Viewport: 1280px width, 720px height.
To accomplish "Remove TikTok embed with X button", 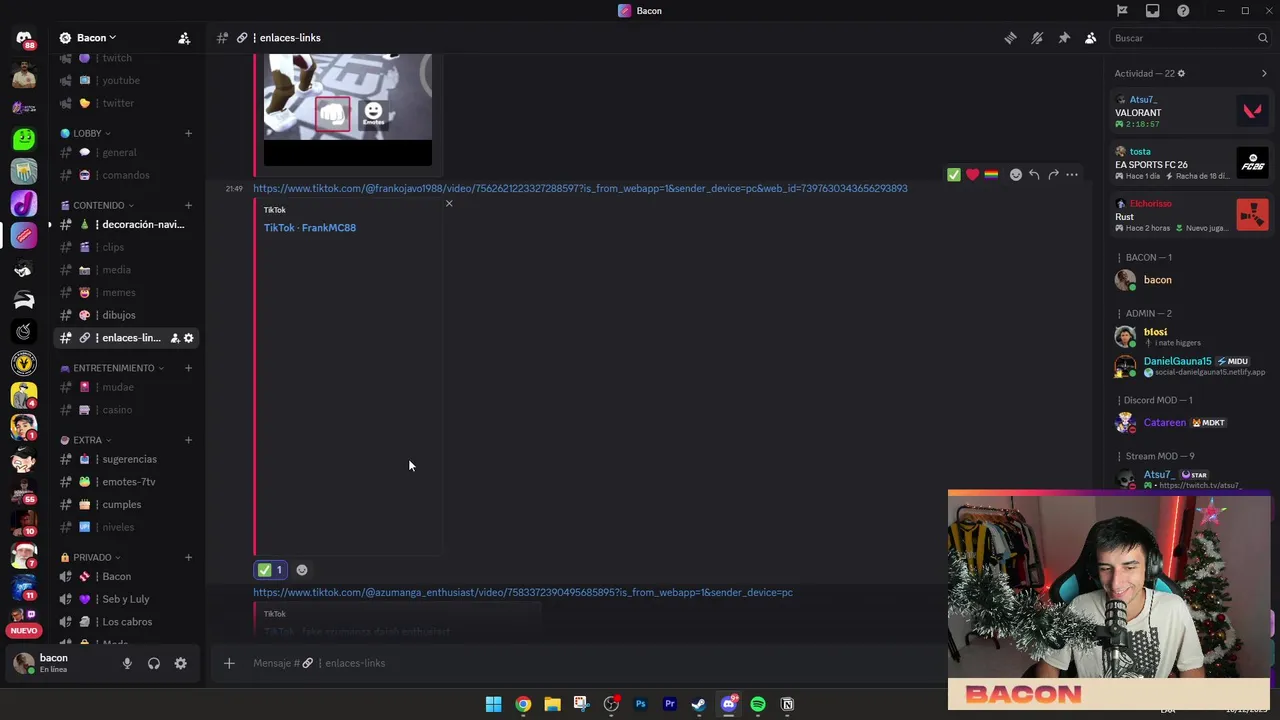I will 449,204.
